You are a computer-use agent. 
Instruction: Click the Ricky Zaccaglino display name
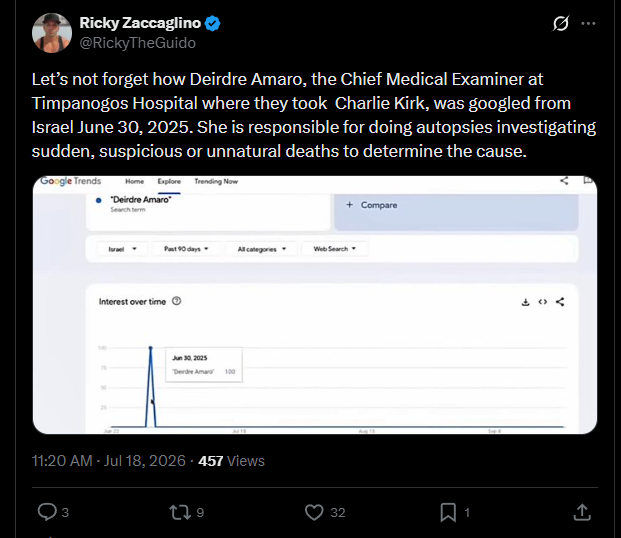click(x=140, y=23)
